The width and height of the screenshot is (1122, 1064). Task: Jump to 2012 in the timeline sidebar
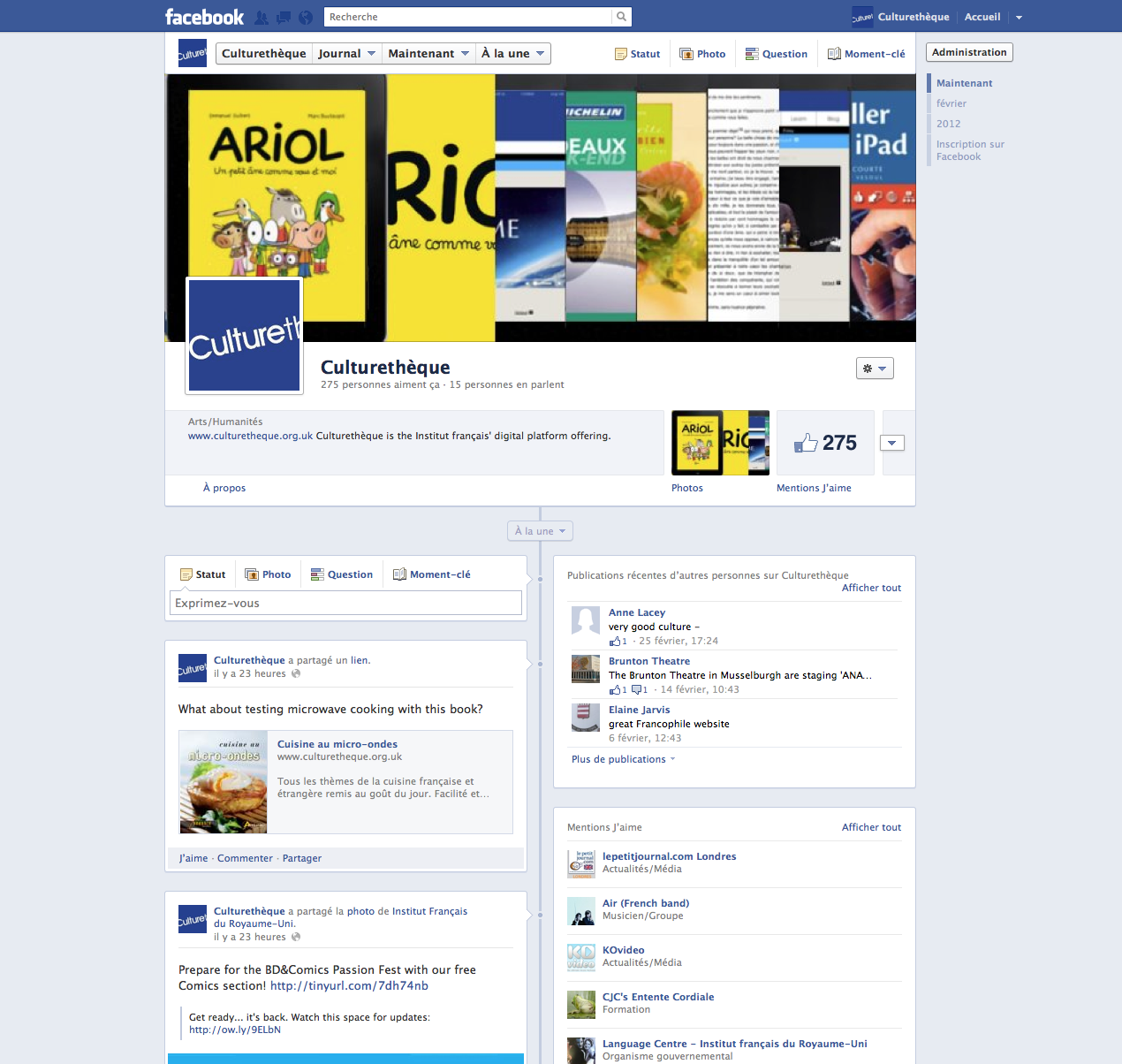pyautogui.click(x=948, y=124)
